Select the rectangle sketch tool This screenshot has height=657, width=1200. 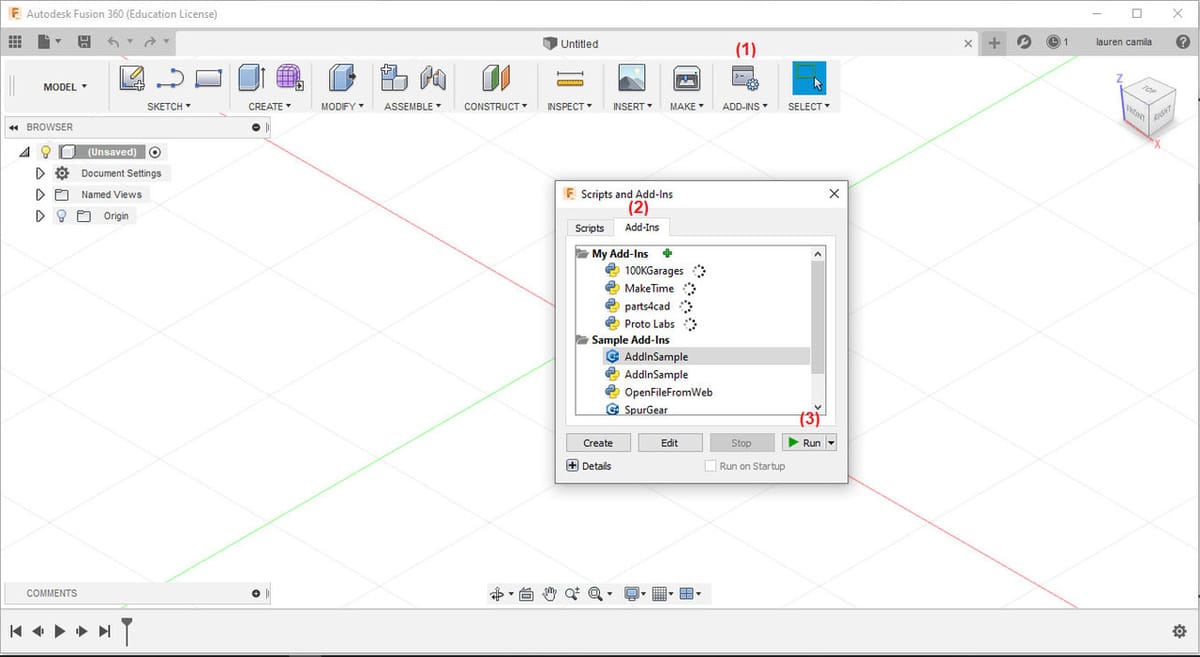pyautogui.click(x=208, y=78)
